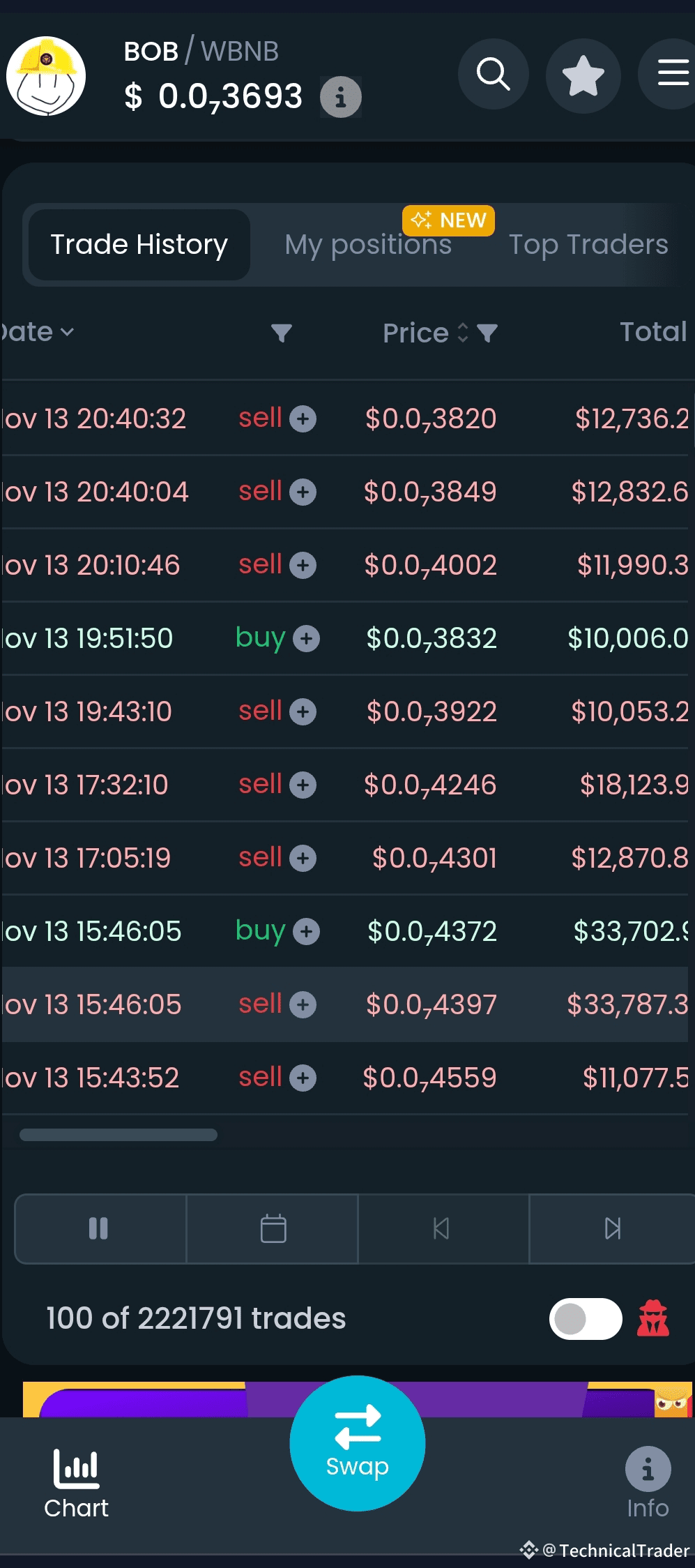Viewport: 695px width, 1568px height.
Task: Switch to My positions tab
Action: tap(368, 245)
